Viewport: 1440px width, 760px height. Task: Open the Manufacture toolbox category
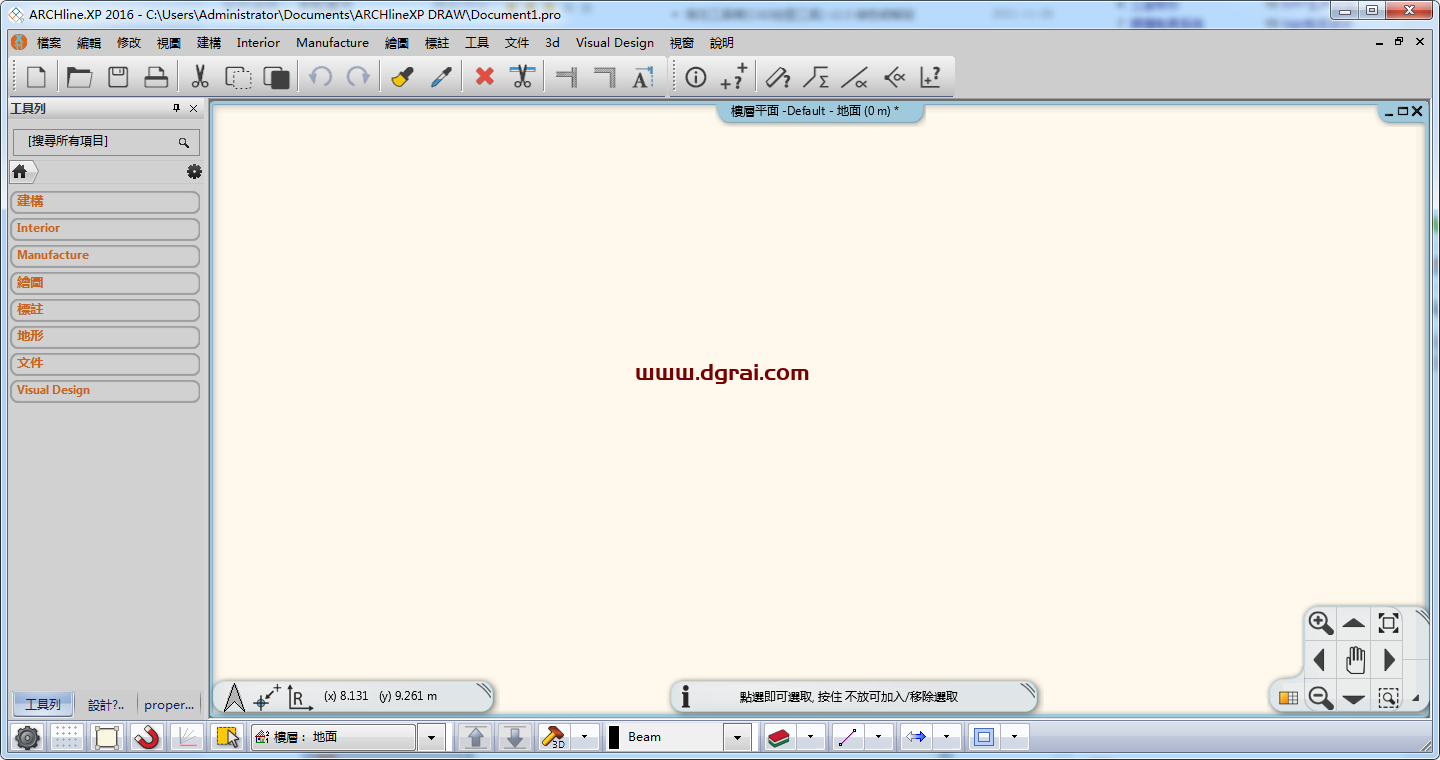tap(105, 256)
